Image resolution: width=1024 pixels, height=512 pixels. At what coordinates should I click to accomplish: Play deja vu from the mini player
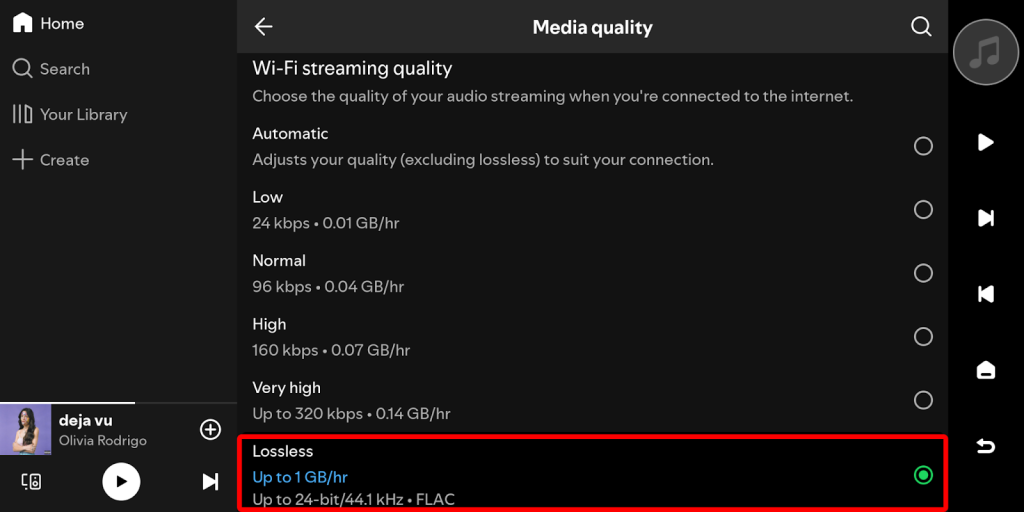point(121,482)
